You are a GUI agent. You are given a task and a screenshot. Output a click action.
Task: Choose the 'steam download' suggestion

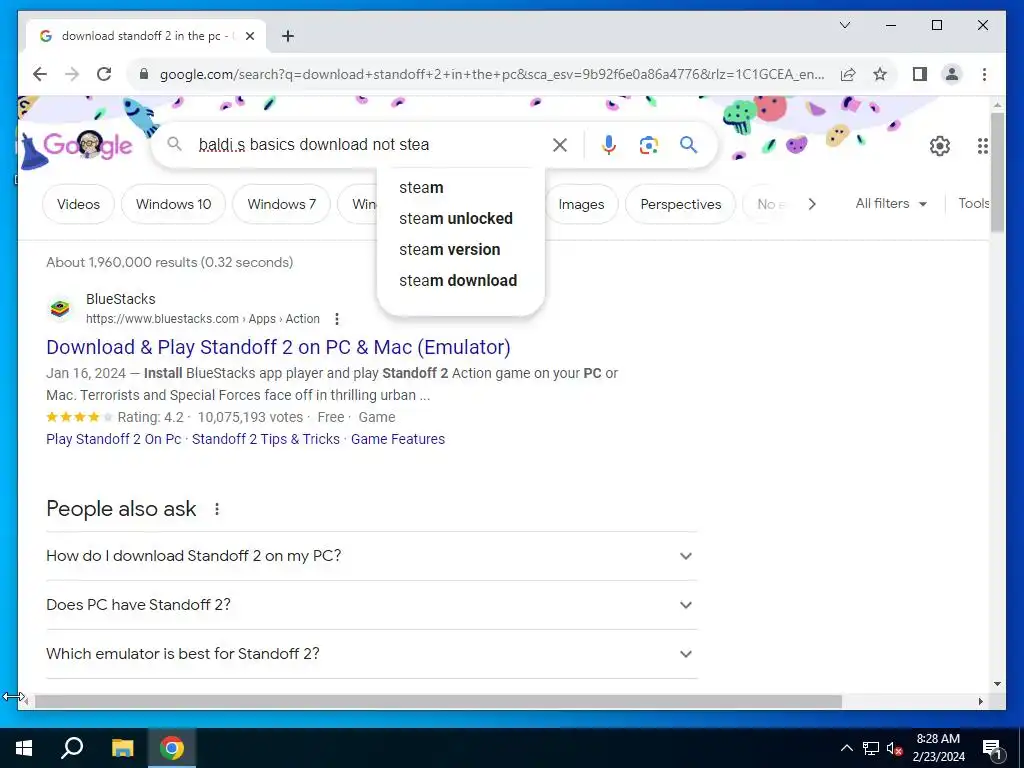[x=460, y=281]
